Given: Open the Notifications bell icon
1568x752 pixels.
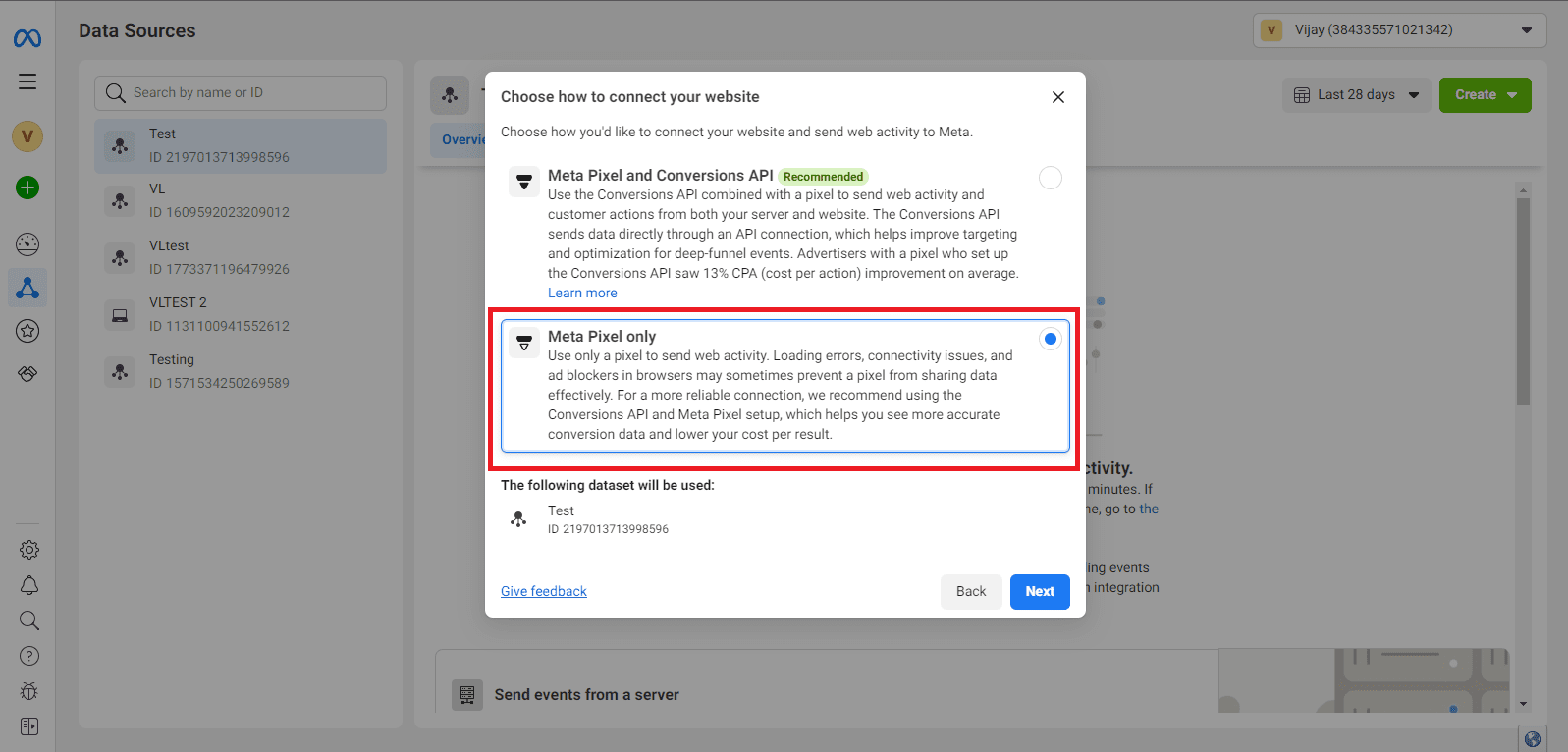Looking at the screenshot, I should point(29,585).
